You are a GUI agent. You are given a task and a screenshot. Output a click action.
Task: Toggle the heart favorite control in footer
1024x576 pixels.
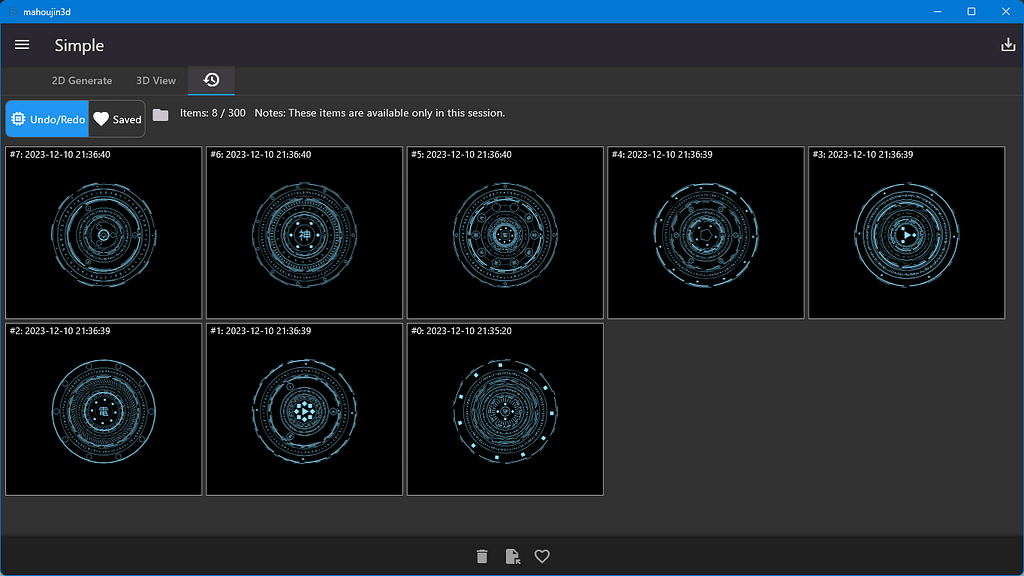click(542, 556)
